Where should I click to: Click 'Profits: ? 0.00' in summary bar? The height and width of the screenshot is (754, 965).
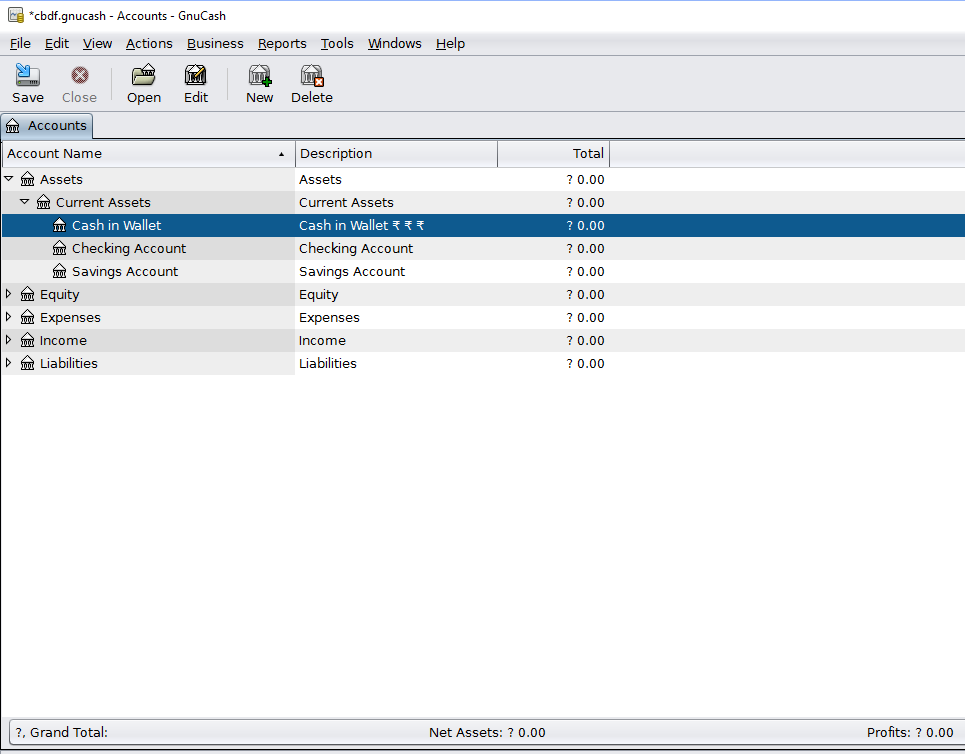[x=910, y=732]
